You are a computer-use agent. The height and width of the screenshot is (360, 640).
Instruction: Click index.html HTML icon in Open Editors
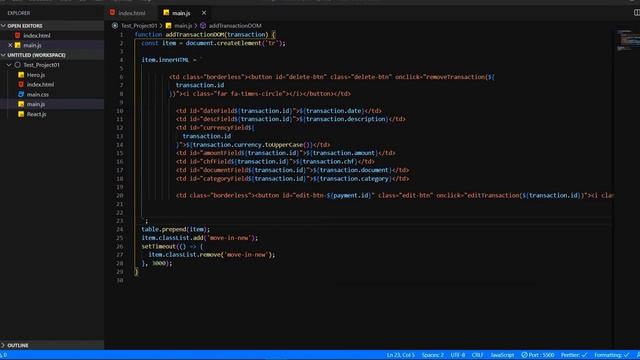pyautogui.click(x=18, y=36)
